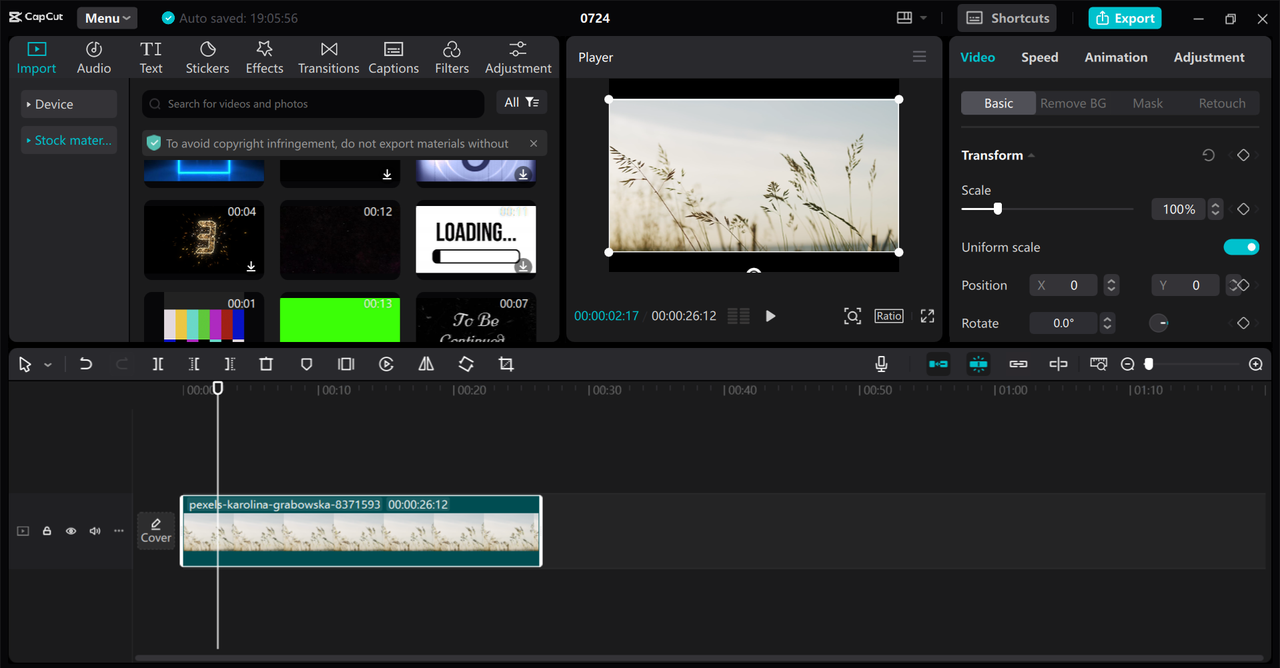Collapse the Transform section

1031,156
